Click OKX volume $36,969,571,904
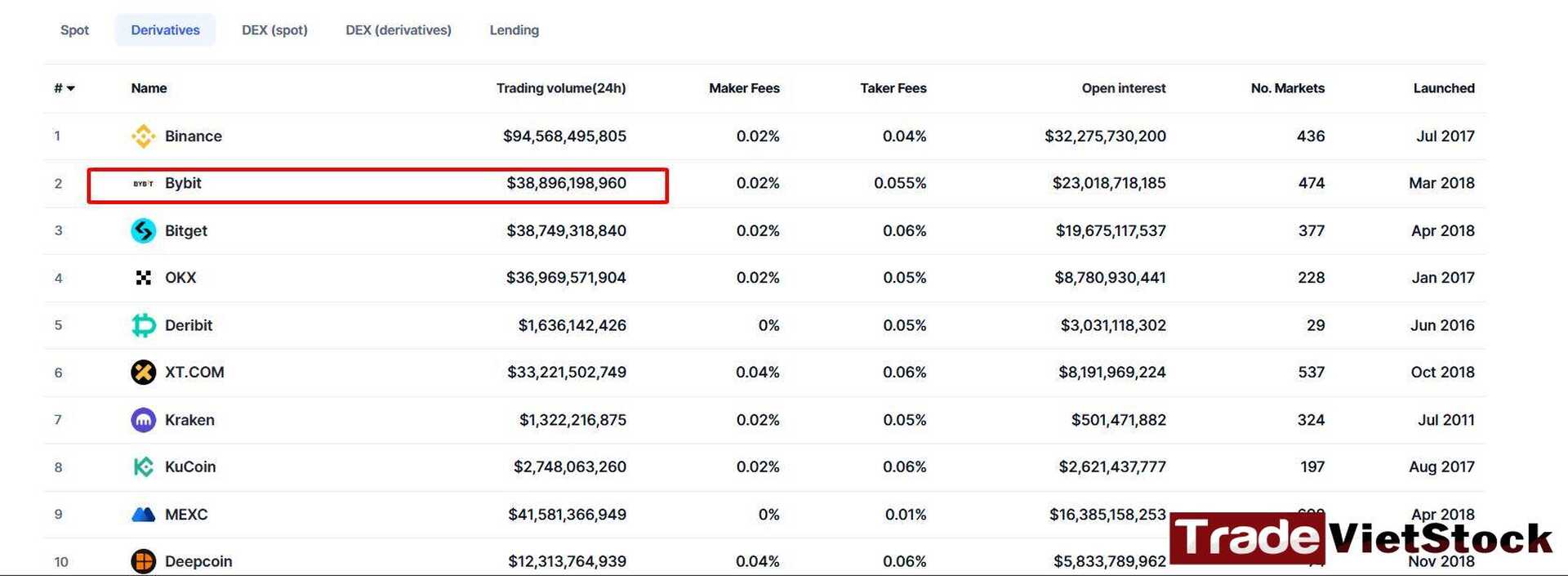The image size is (1568, 576). point(566,278)
